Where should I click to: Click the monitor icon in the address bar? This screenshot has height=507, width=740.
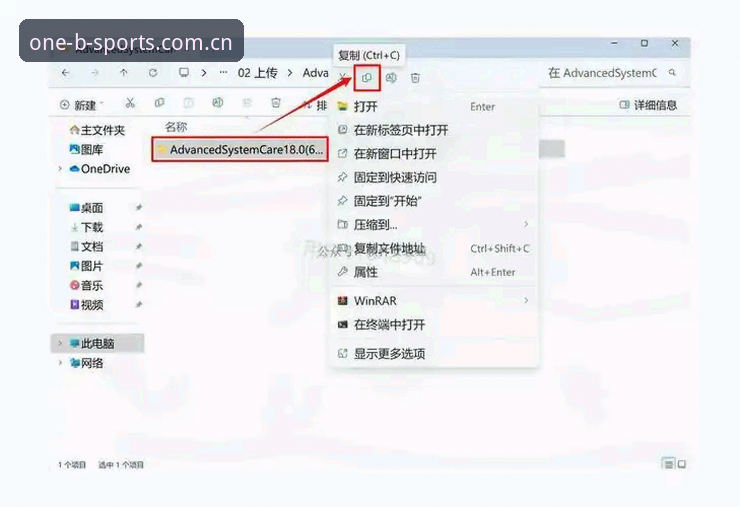point(184,73)
